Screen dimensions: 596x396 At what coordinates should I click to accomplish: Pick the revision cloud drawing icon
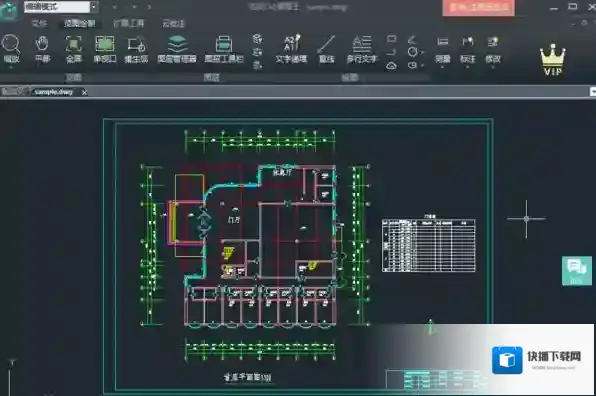(392, 66)
